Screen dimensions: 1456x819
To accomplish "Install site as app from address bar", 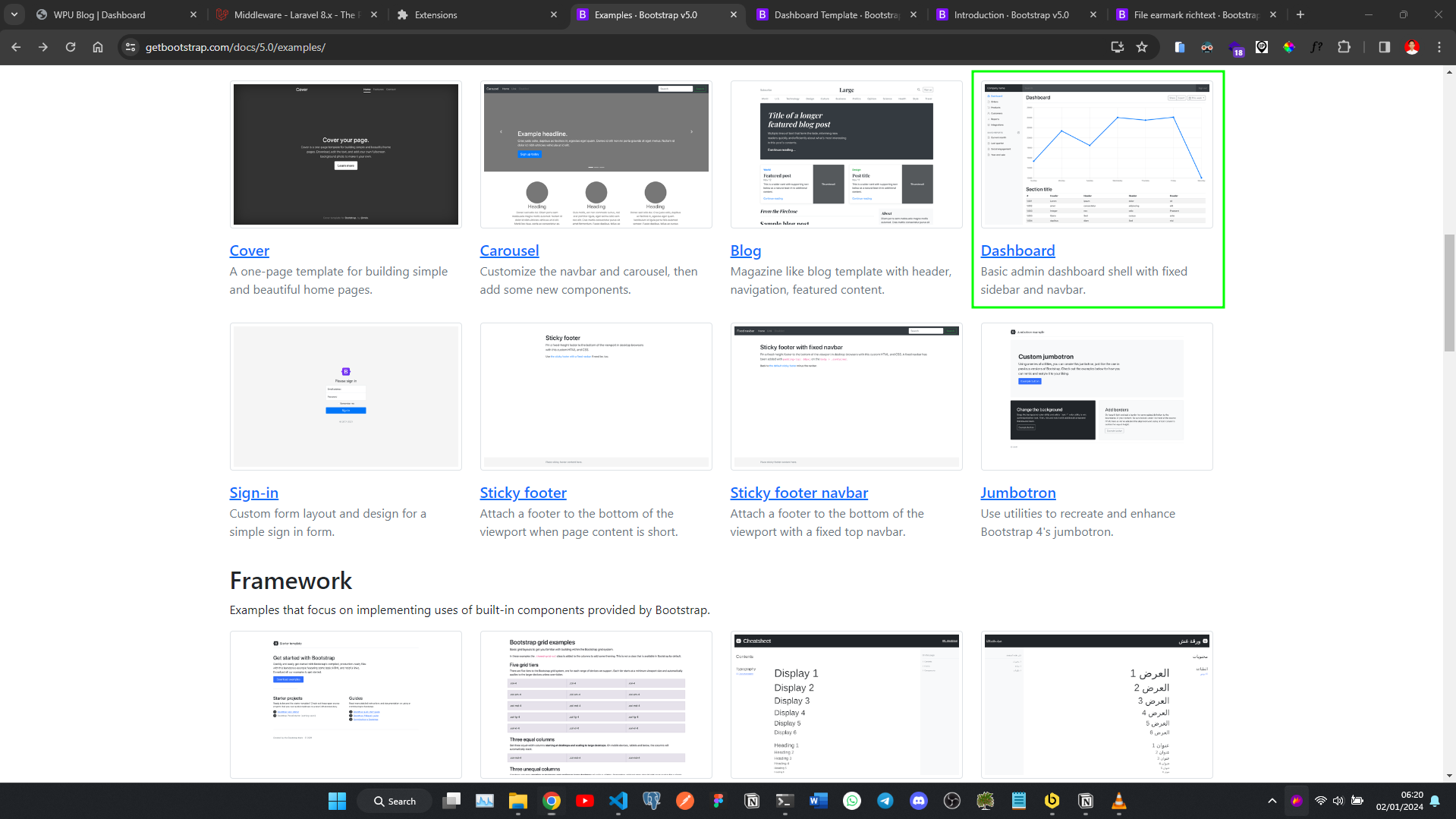I will (x=1117, y=47).
